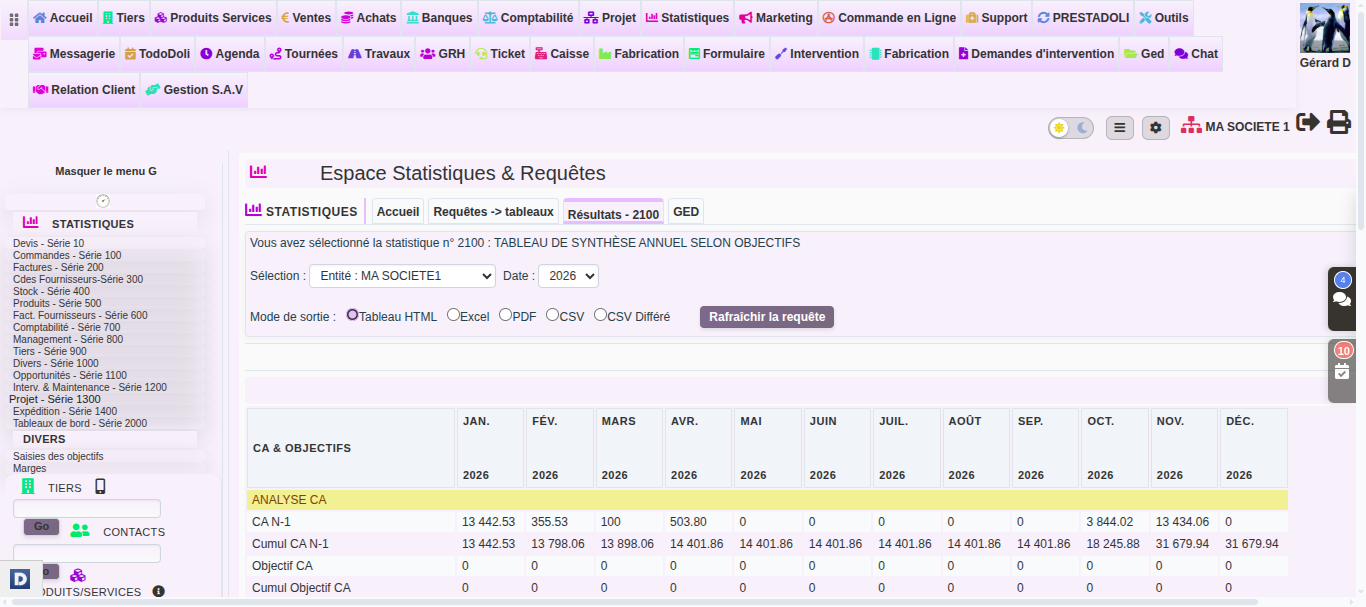Open the Caisse menu
The image size is (1366, 607).
pyautogui.click(x=561, y=54)
